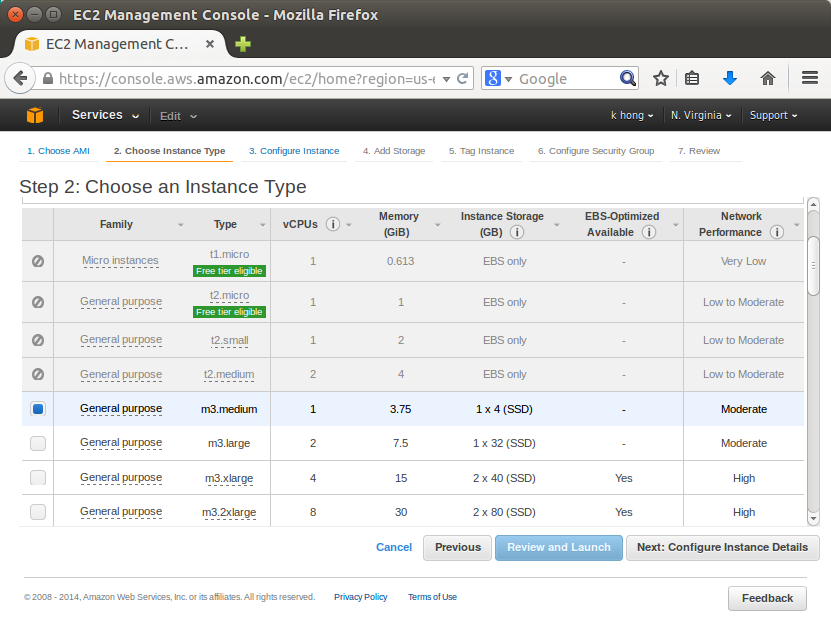Click the vCPUs info icon
Screen dimensions: 831x617
[x=333, y=224]
